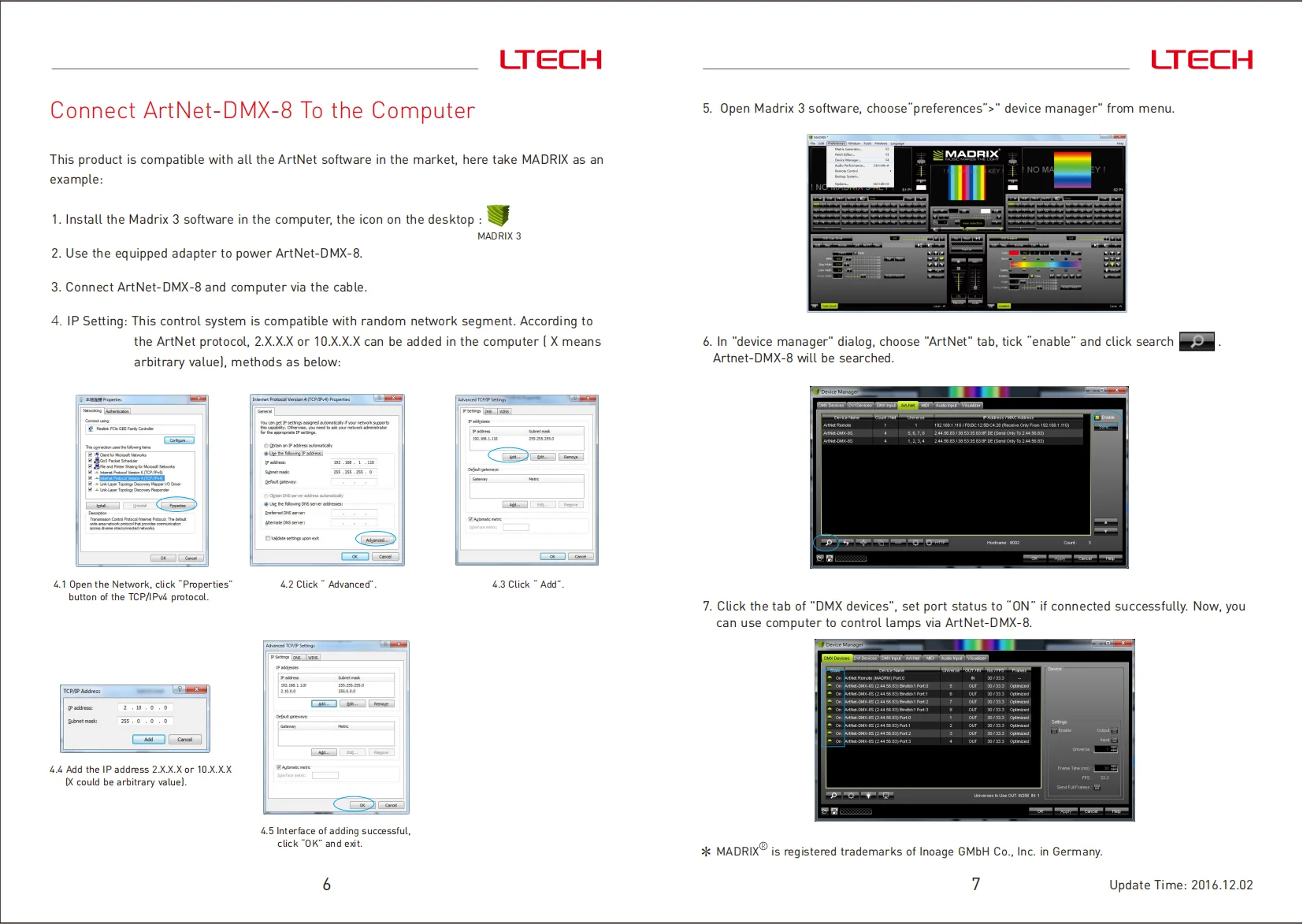The width and height of the screenshot is (1303, 924).
Task: Open the Preferences menu in MADRIX main window
Action: [836, 143]
